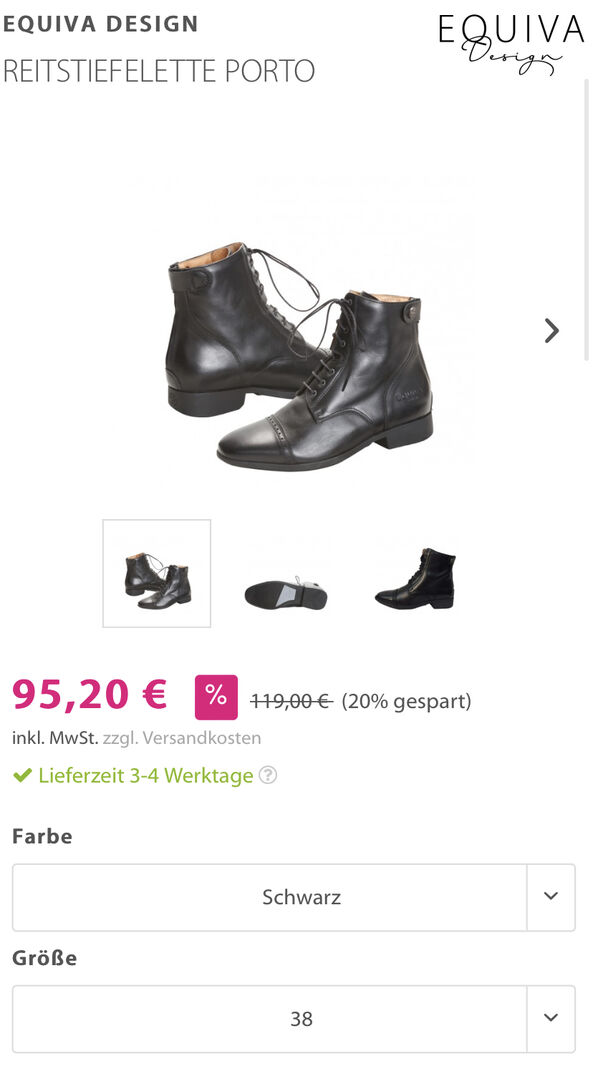Click the crossed-out 119,00 € original price
The width and height of the screenshot is (593, 1079).
292,701
